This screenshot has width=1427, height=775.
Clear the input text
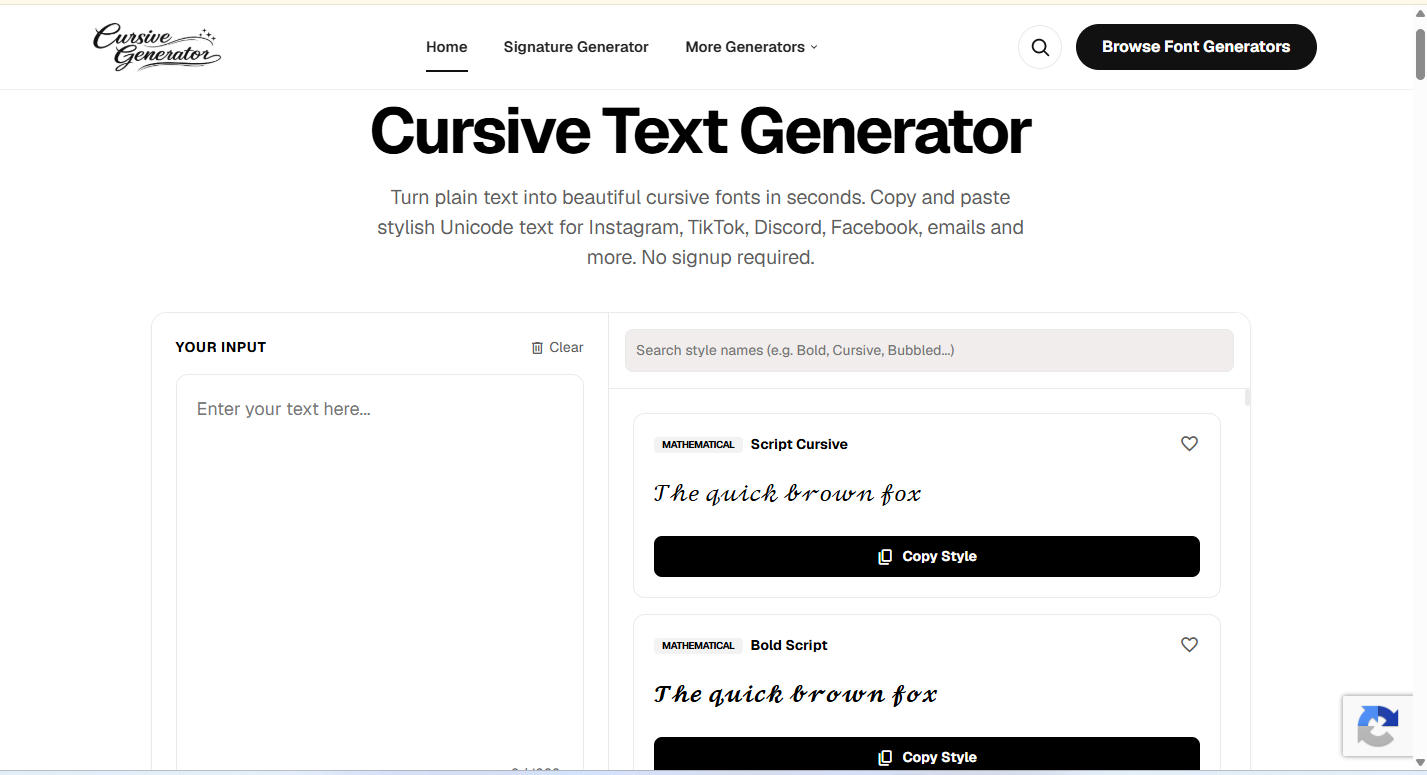[x=557, y=347]
